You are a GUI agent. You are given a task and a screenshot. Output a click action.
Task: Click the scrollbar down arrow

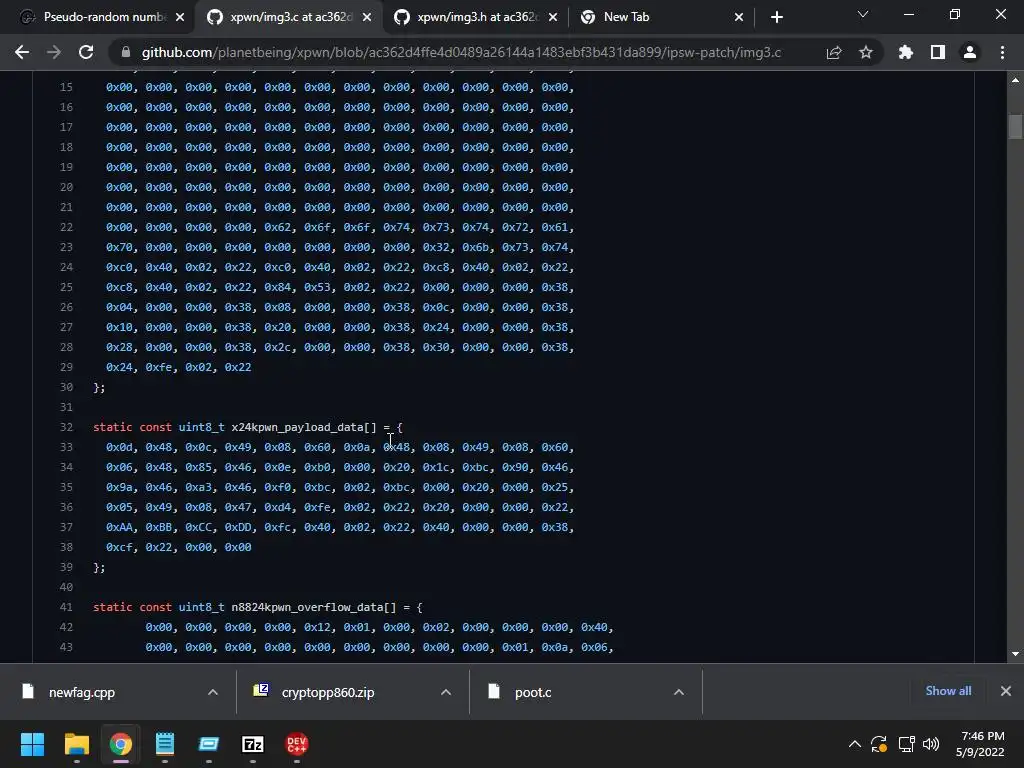(1015, 654)
